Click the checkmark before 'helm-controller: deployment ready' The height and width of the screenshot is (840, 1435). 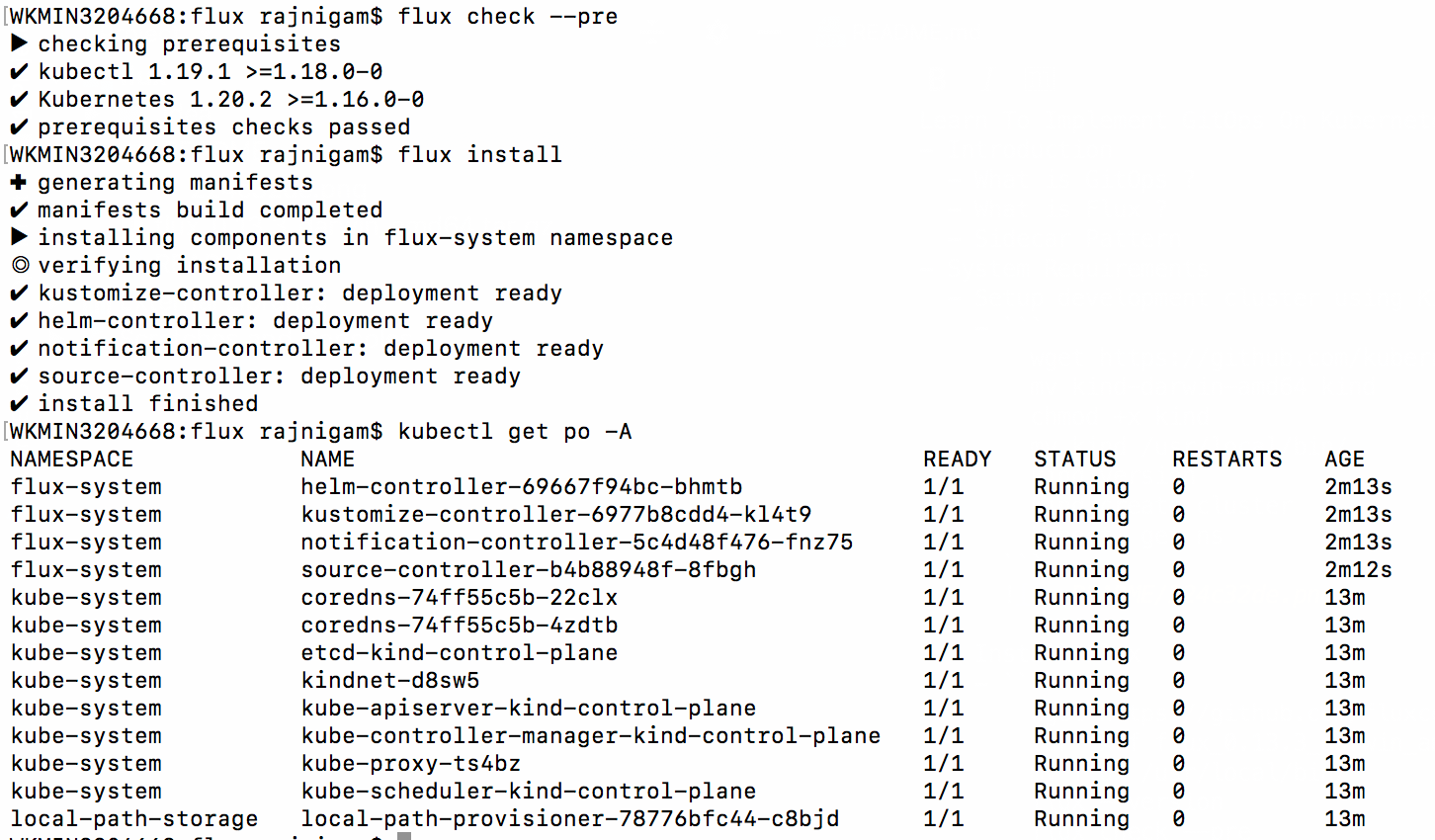(19, 321)
